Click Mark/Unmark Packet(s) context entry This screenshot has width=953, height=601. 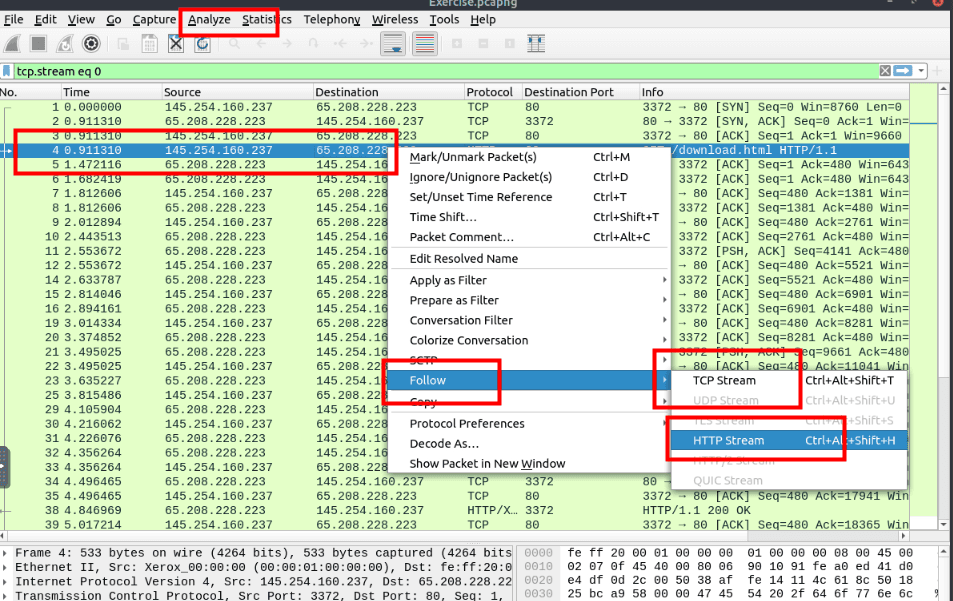point(473,157)
